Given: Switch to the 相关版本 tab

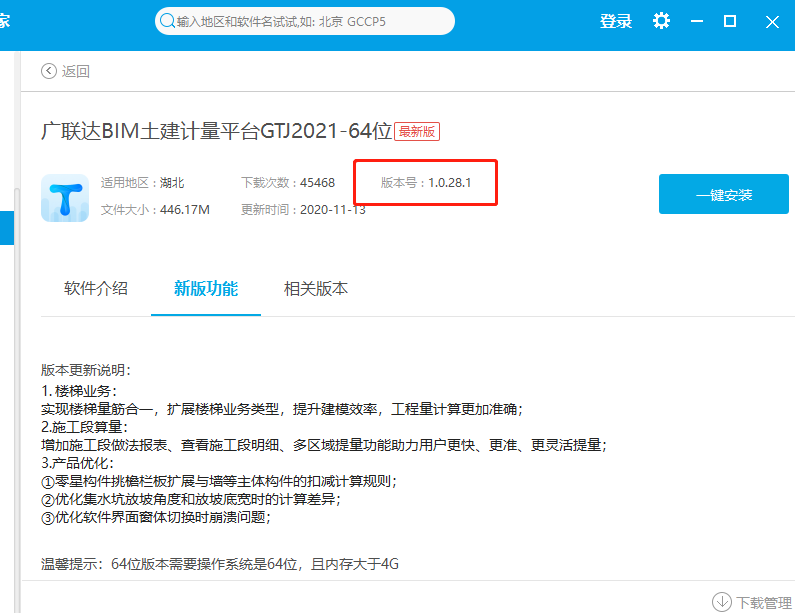Looking at the screenshot, I should (316, 289).
